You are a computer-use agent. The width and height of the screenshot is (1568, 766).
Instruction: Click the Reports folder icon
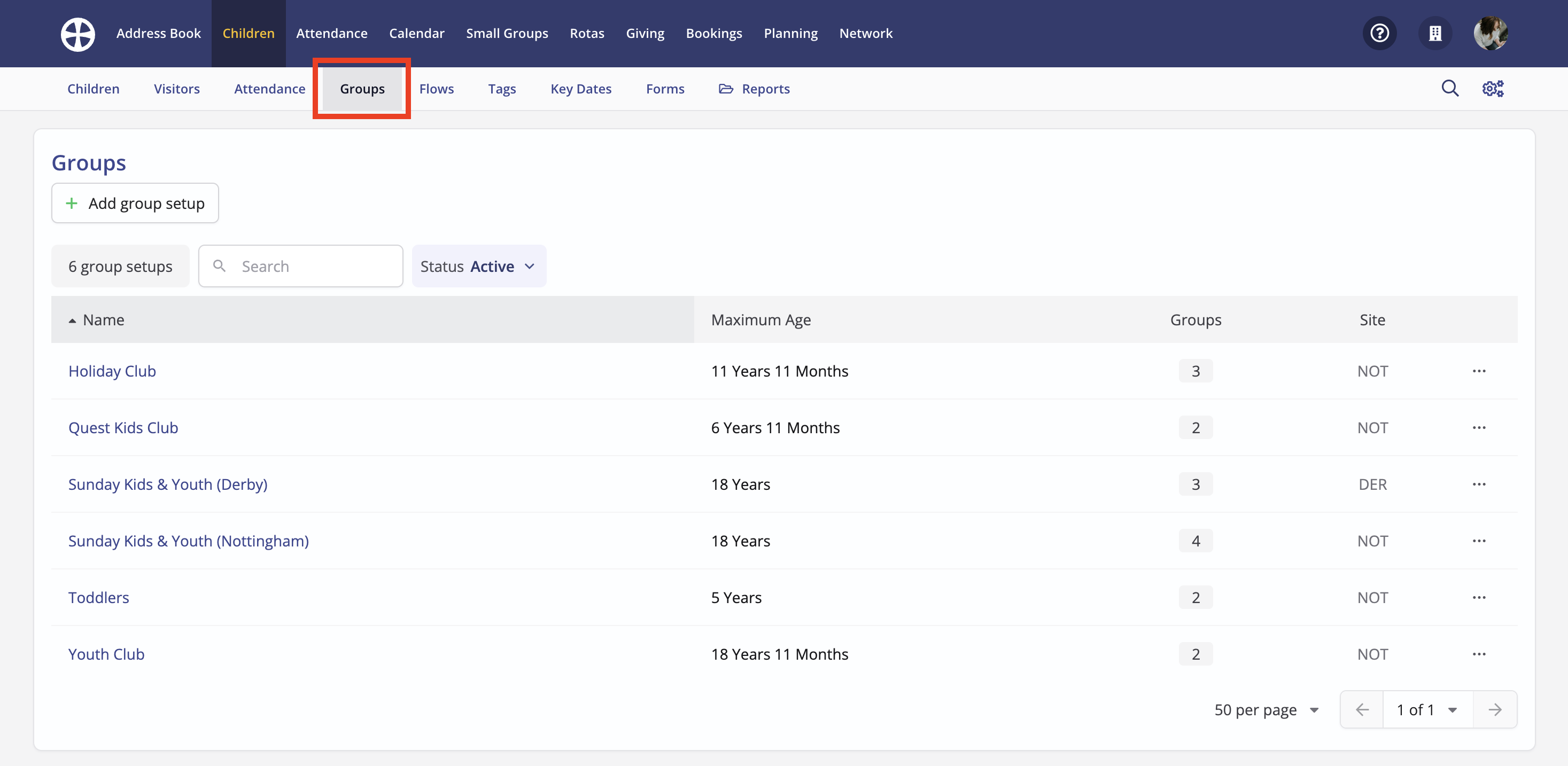[726, 88]
